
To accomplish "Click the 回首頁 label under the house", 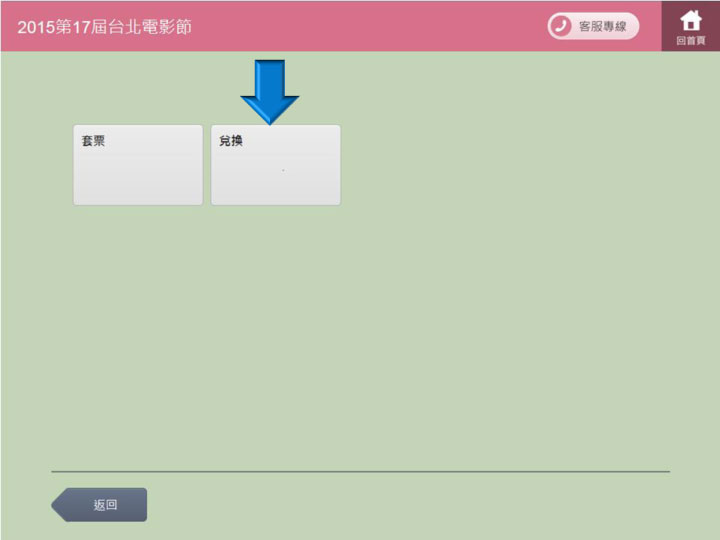I will tap(691, 41).
